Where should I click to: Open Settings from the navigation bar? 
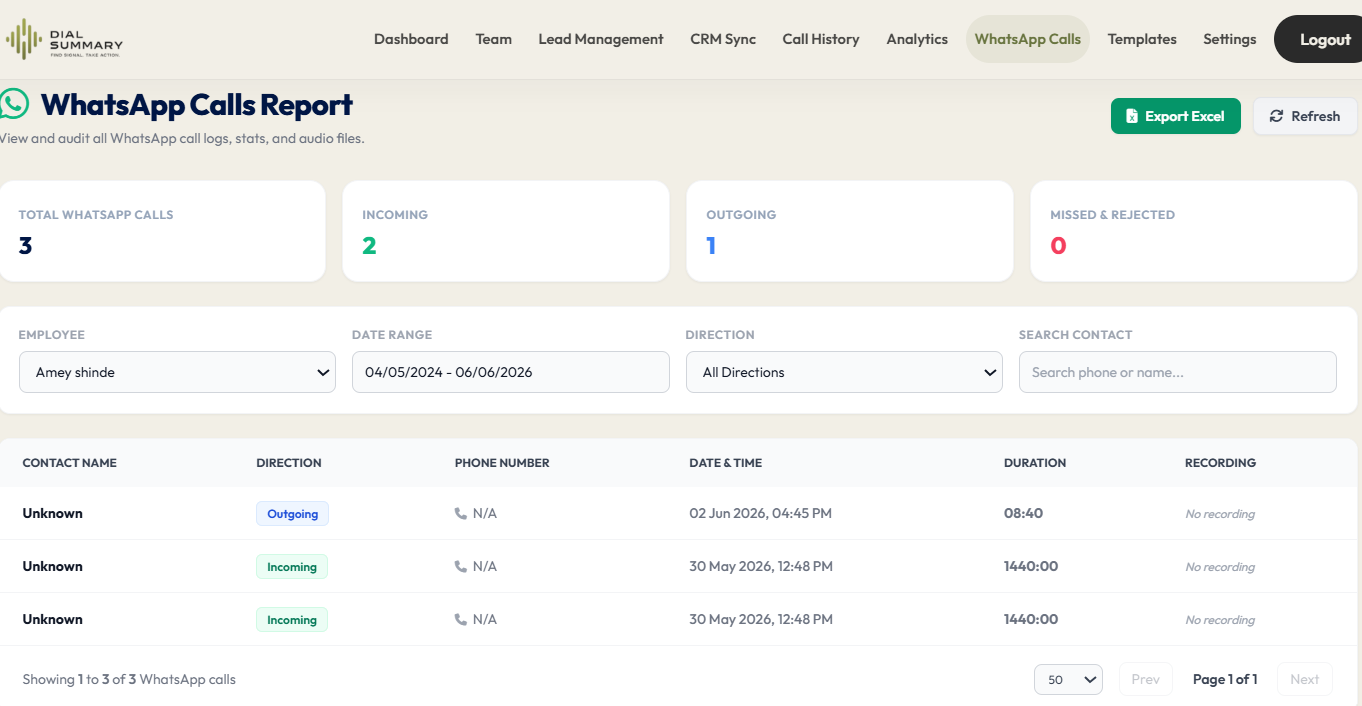click(x=1230, y=39)
